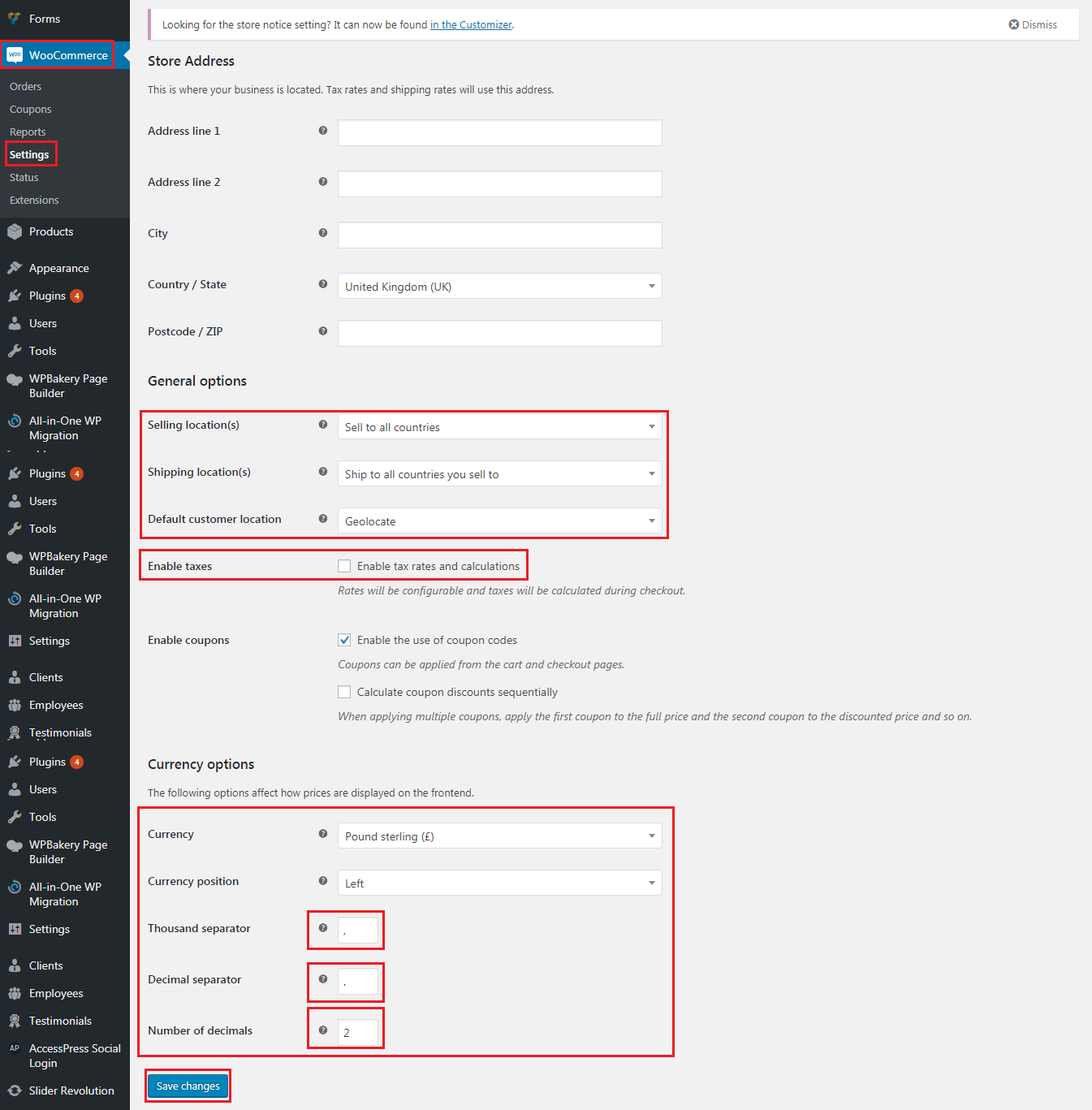The width and height of the screenshot is (1092, 1110).
Task: Click the Thousand separator input
Action: pyautogui.click(x=358, y=930)
